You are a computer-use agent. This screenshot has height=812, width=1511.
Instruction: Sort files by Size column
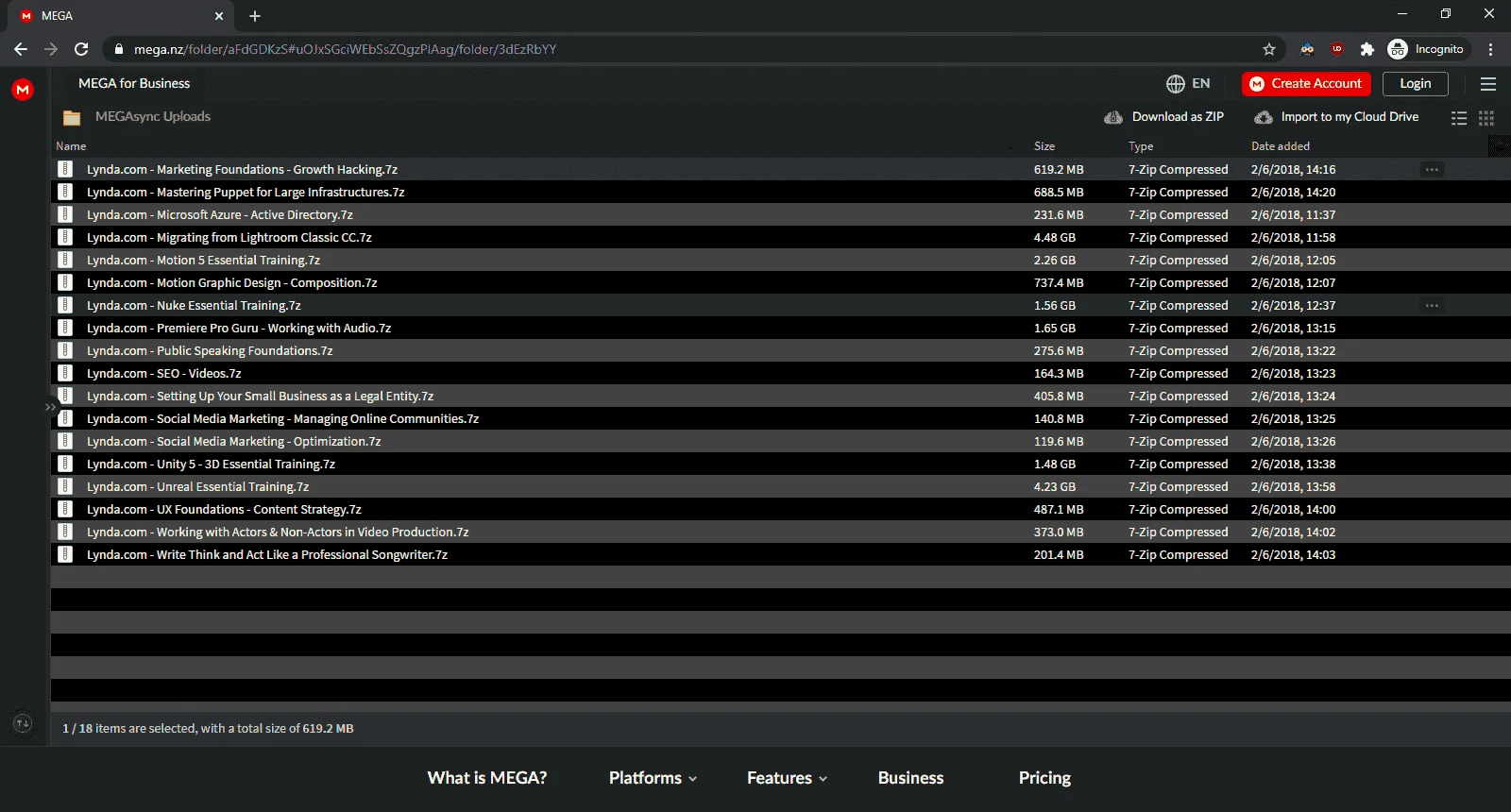pos(1044,146)
